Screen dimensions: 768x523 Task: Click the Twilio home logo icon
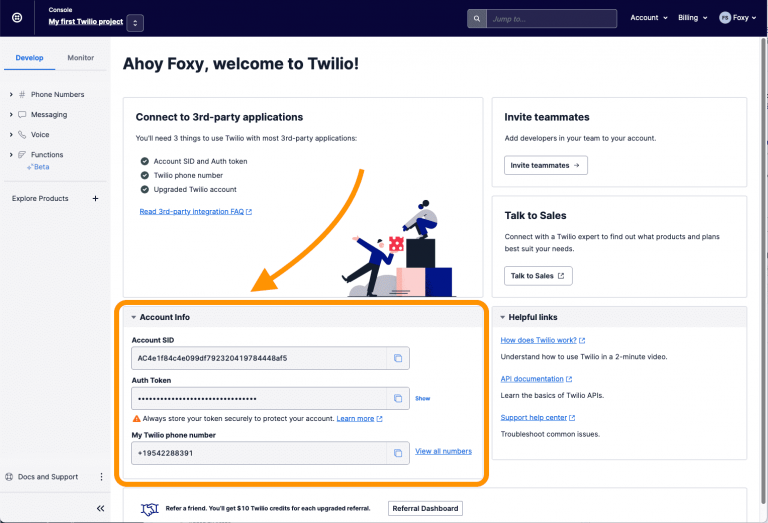coord(17,18)
